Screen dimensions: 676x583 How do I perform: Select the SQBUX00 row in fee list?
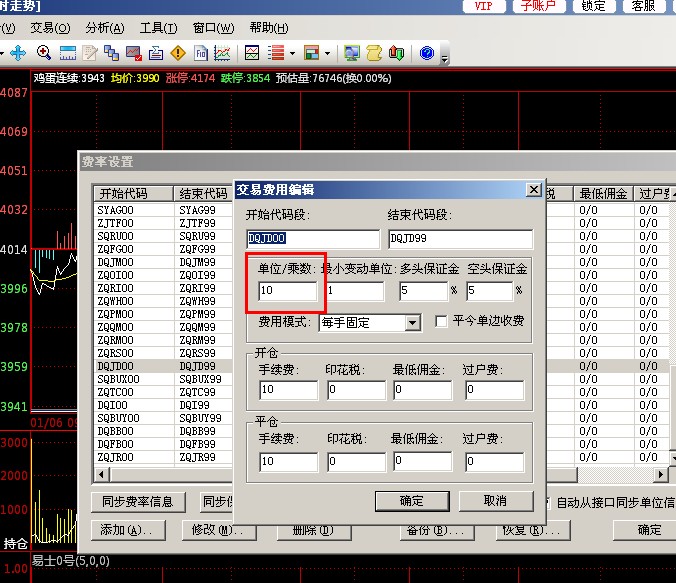(x=118, y=379)
